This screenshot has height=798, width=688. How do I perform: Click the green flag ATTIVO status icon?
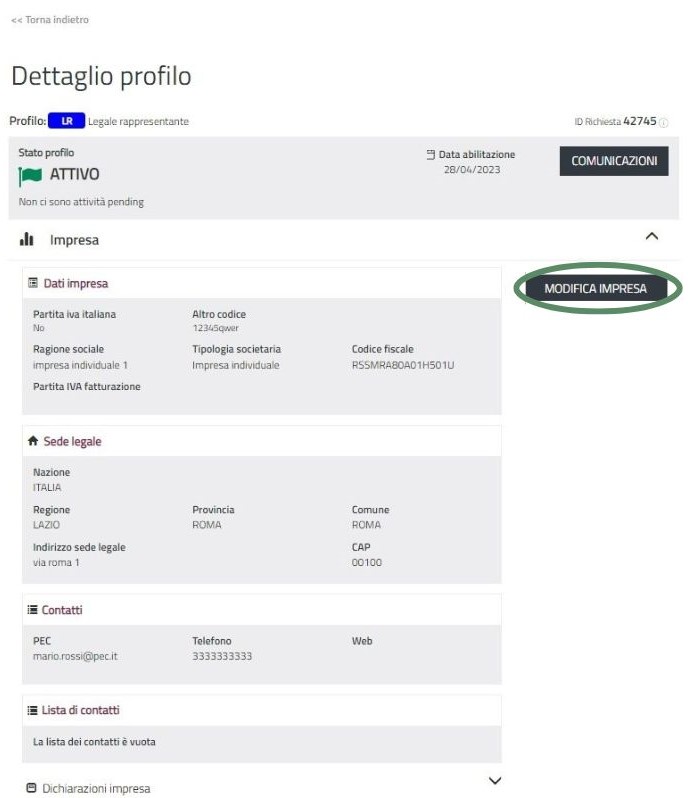[x=30, y=175]
